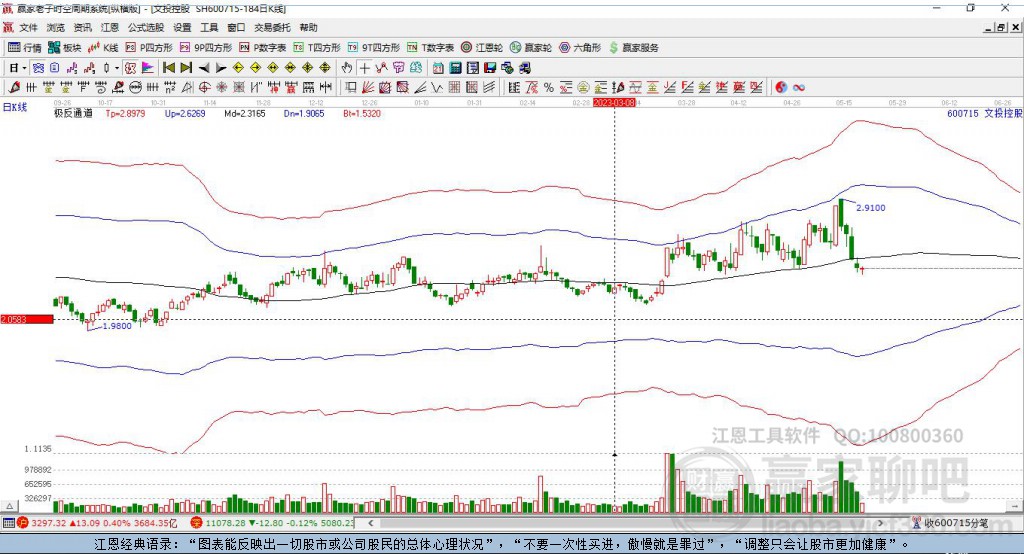Click the Md=2.3165 indicator value
The image size is (1024, 554).
pos(245,113)
